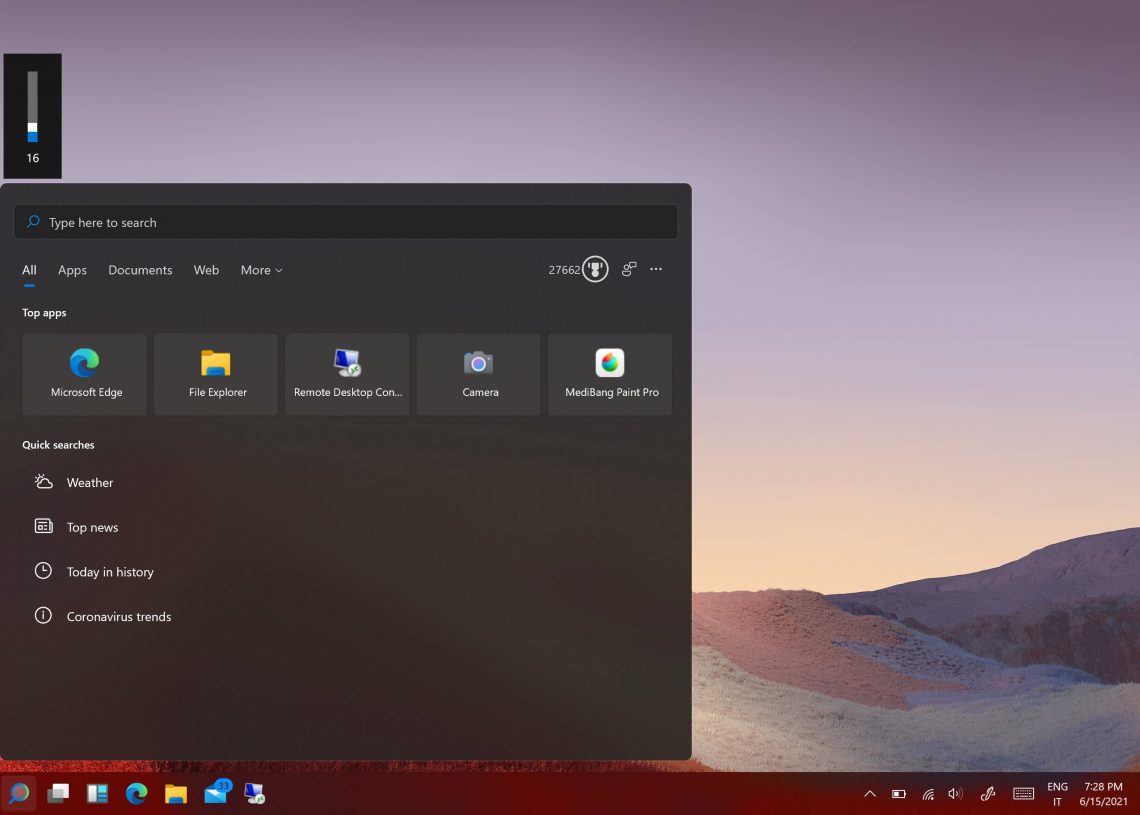
Task: Open the Camera app
Action: coord(478,373)
